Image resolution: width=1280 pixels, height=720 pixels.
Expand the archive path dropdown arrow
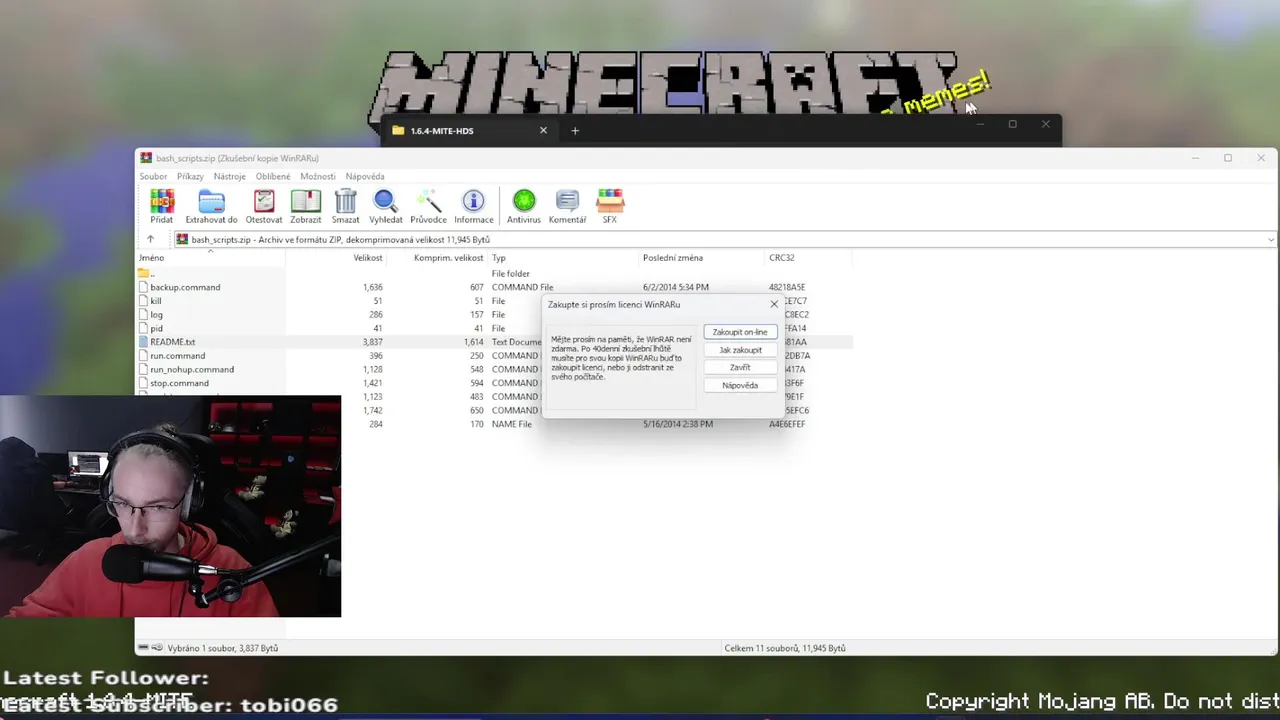point(1270,240)
